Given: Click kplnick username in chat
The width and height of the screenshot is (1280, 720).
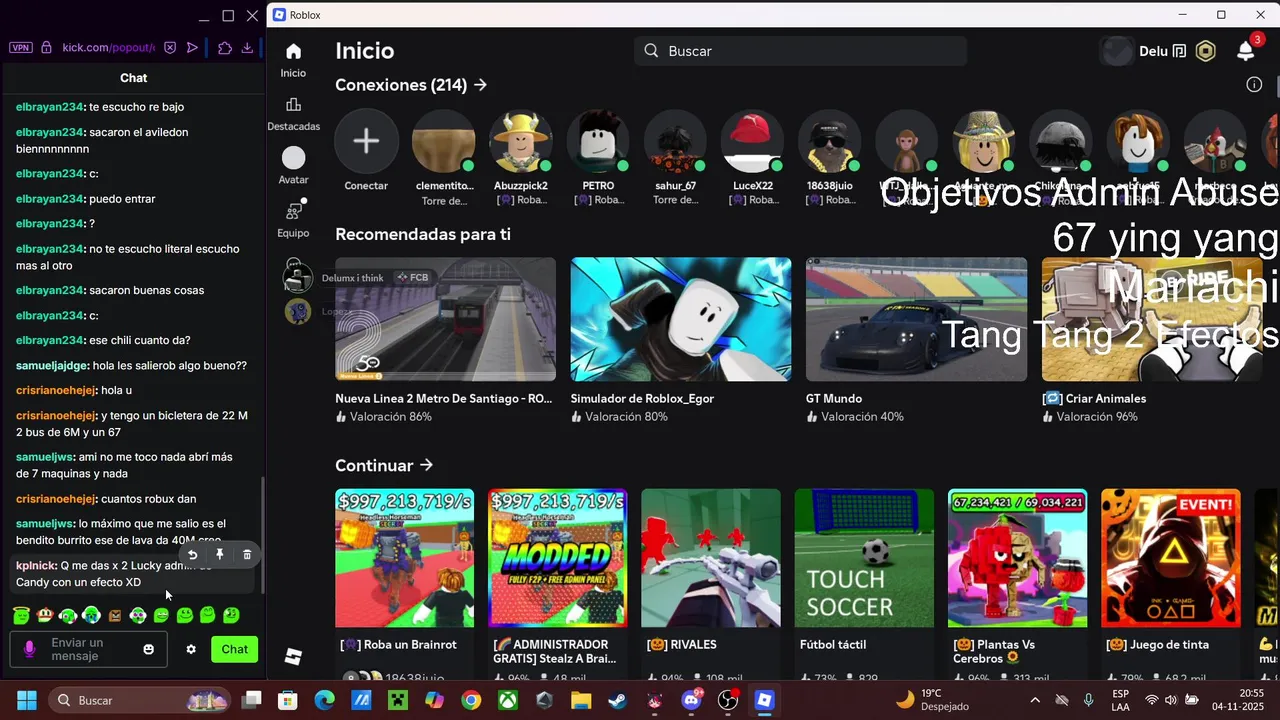Looking at the screenshot, I should [x=35, y=566].
